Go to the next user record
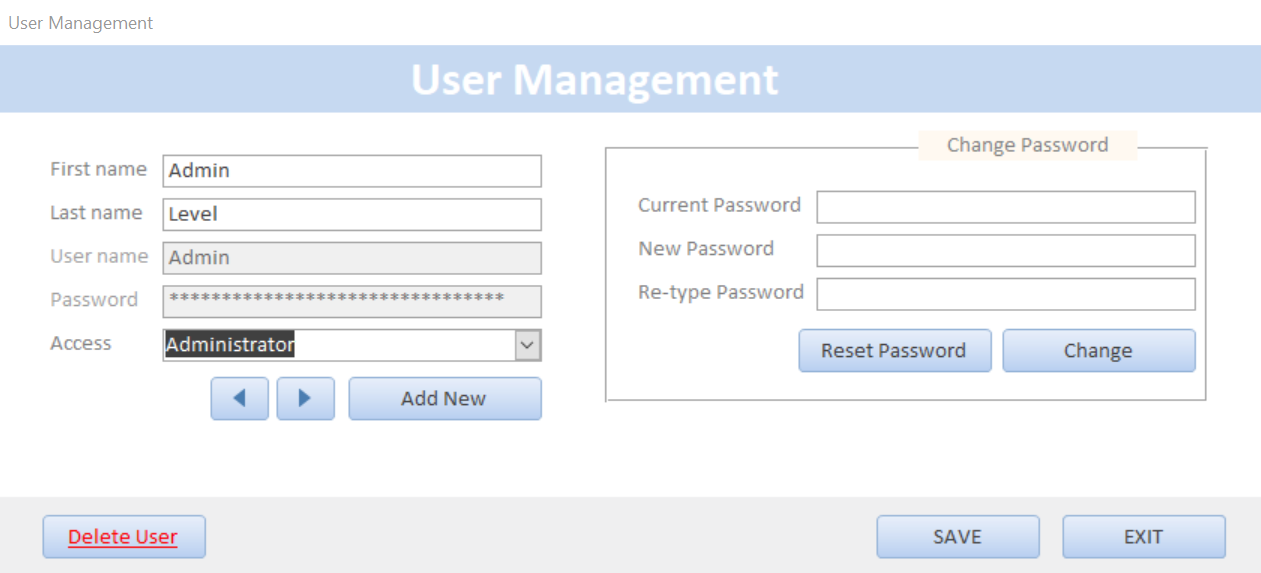The height and width of the screenshot is (573, 1261). pos(305,398)
